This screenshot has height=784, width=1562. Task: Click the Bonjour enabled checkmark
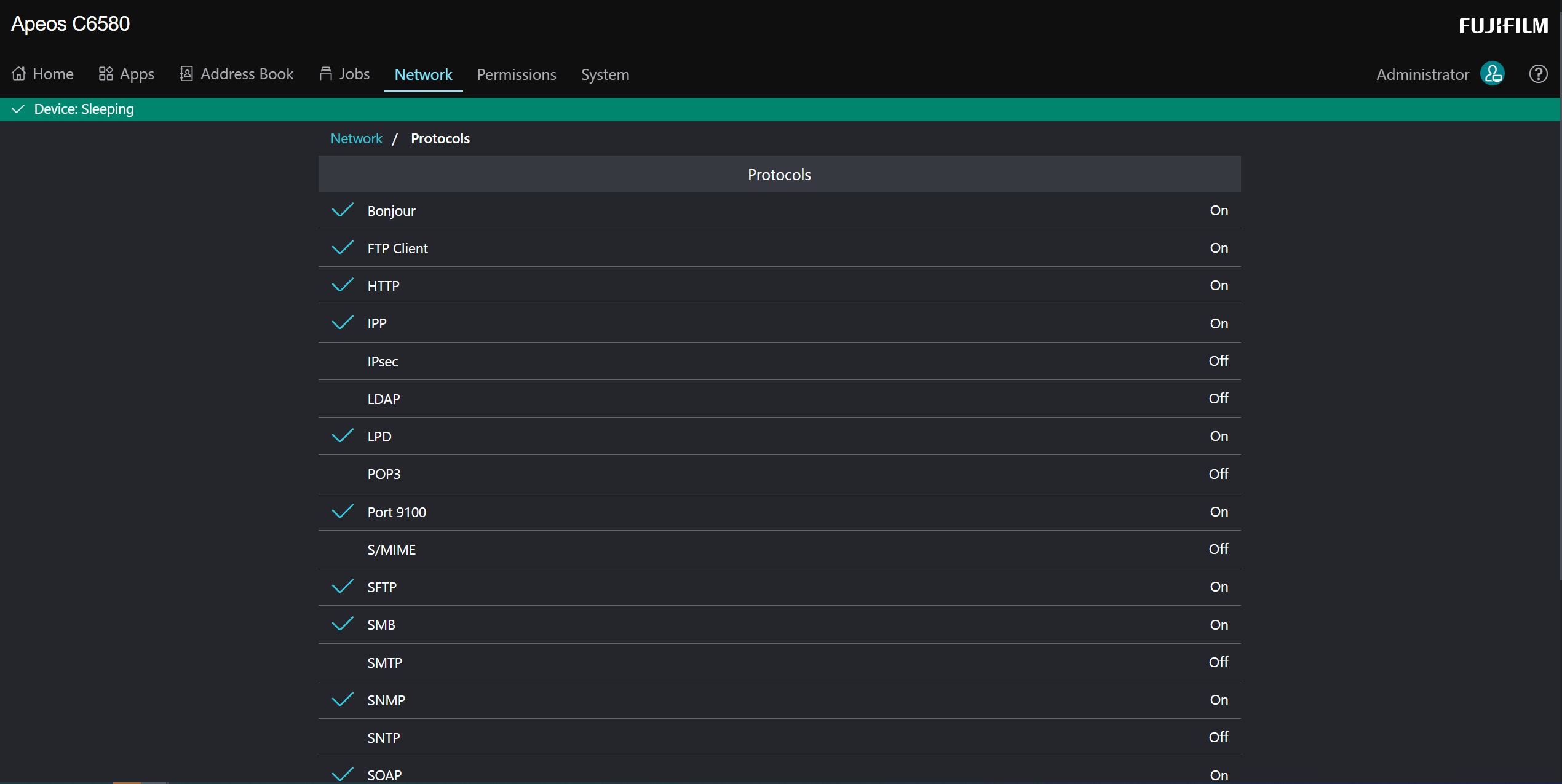click(x=343, y=210)
